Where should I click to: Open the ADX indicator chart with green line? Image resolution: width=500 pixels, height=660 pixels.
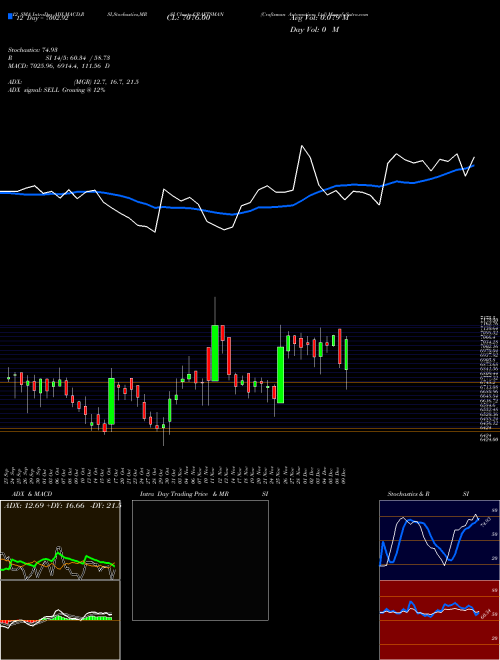click(x=60, y=540)
